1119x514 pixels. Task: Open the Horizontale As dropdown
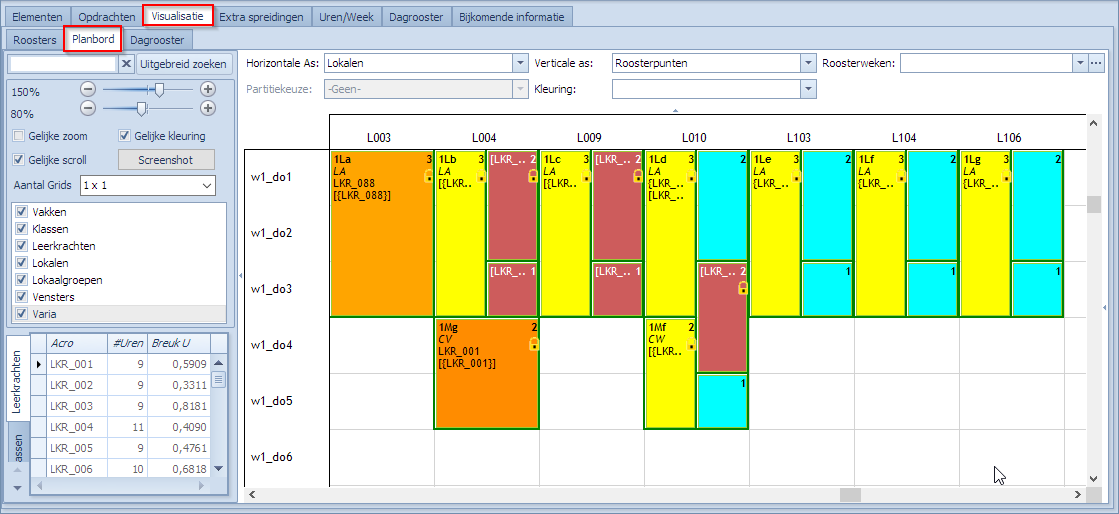click(x=519, y=63)
